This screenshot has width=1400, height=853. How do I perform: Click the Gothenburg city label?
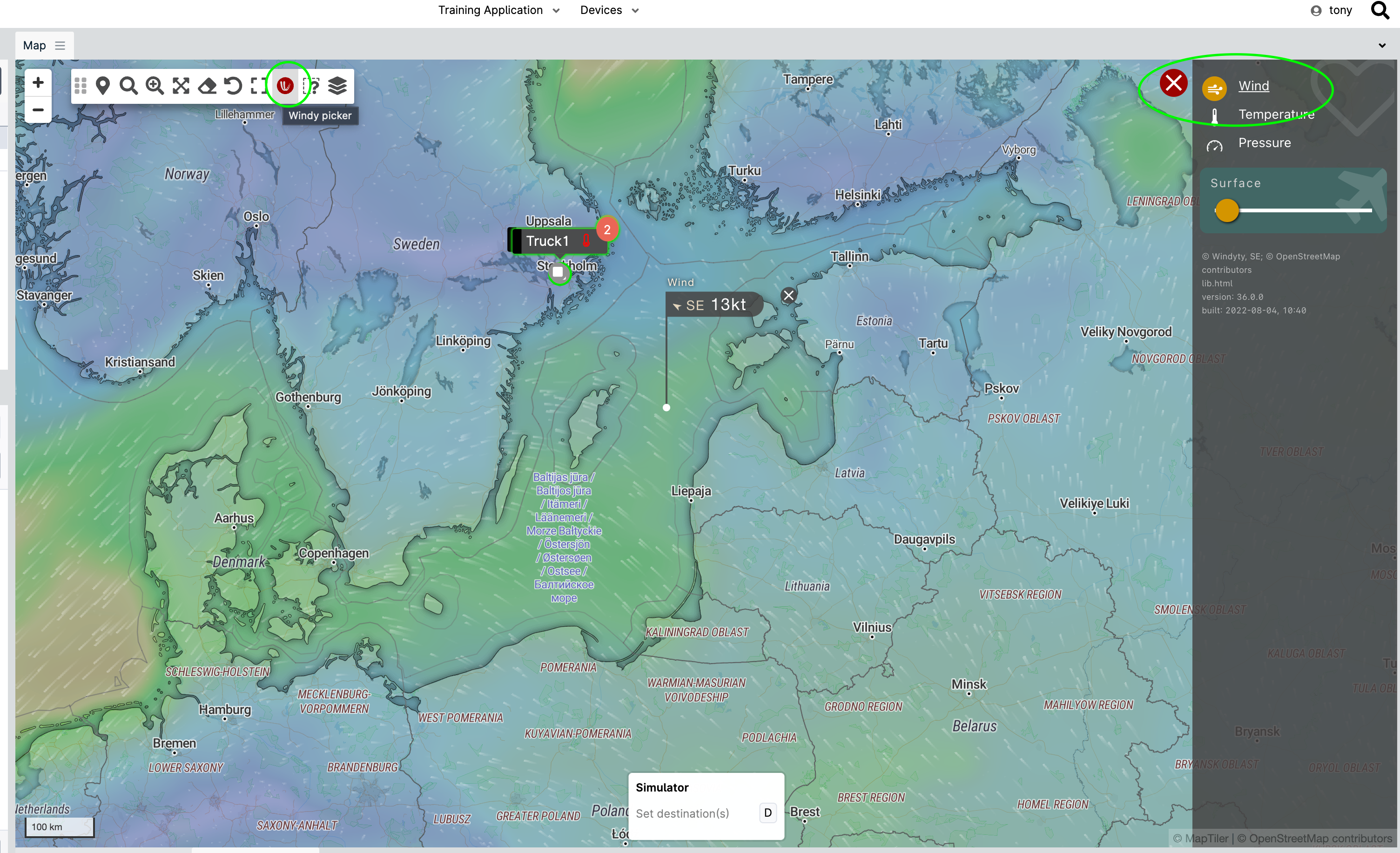tap(308, 397)
